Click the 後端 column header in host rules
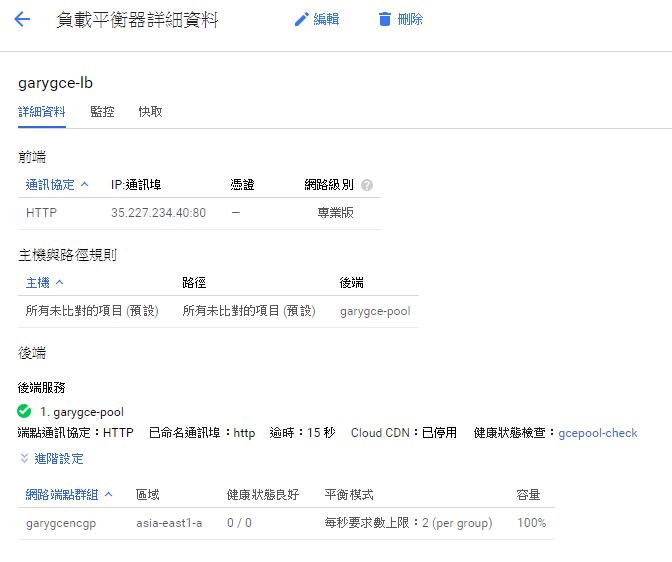The image size is (672, 562). pos(351,283)
